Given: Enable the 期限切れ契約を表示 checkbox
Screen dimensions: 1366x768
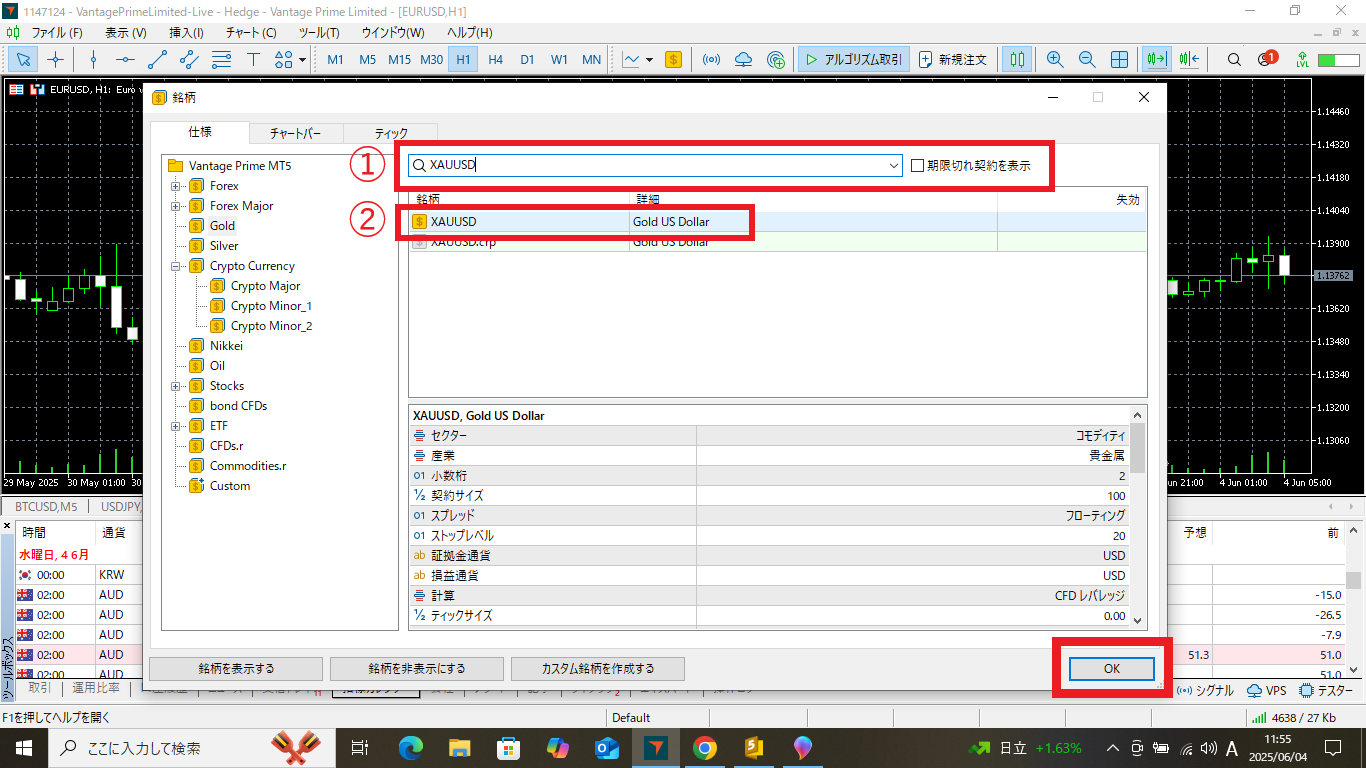Looking at the screenshot, I should (x=918, y=166).
